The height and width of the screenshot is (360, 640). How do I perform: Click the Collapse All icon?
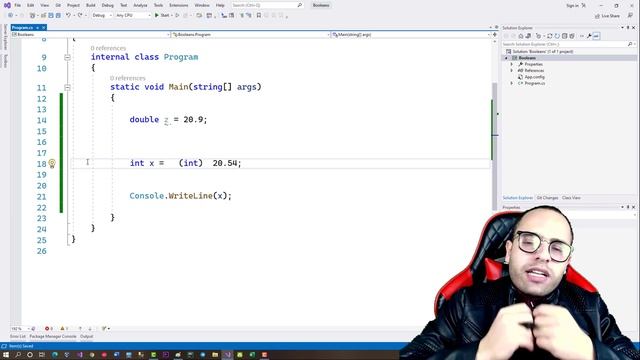point(564,36)
